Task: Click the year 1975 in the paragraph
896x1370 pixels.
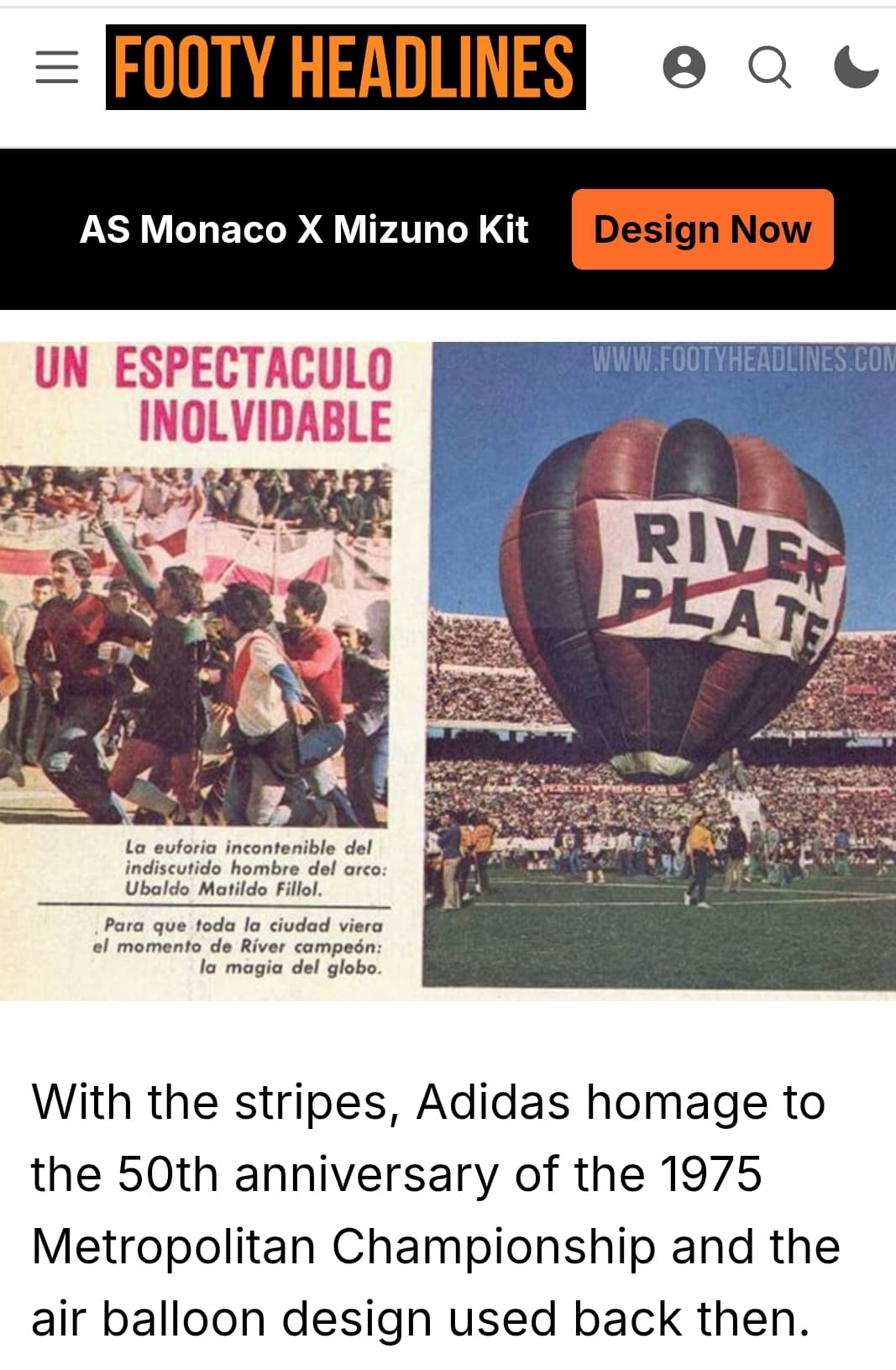Action: [x=710, y=1173]
